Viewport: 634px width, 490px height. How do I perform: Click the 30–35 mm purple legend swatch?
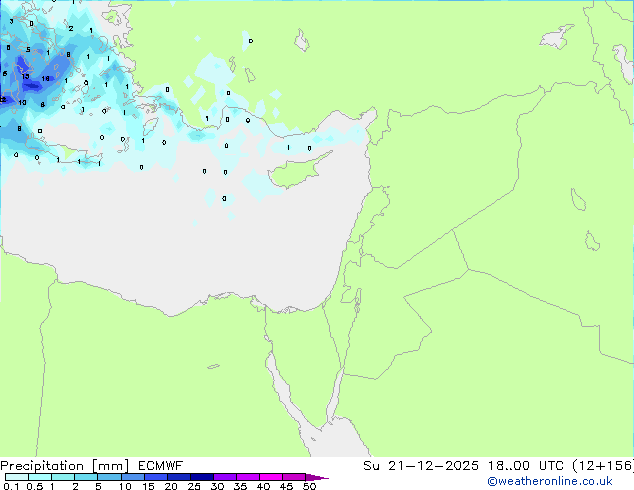tap(225, 477)
